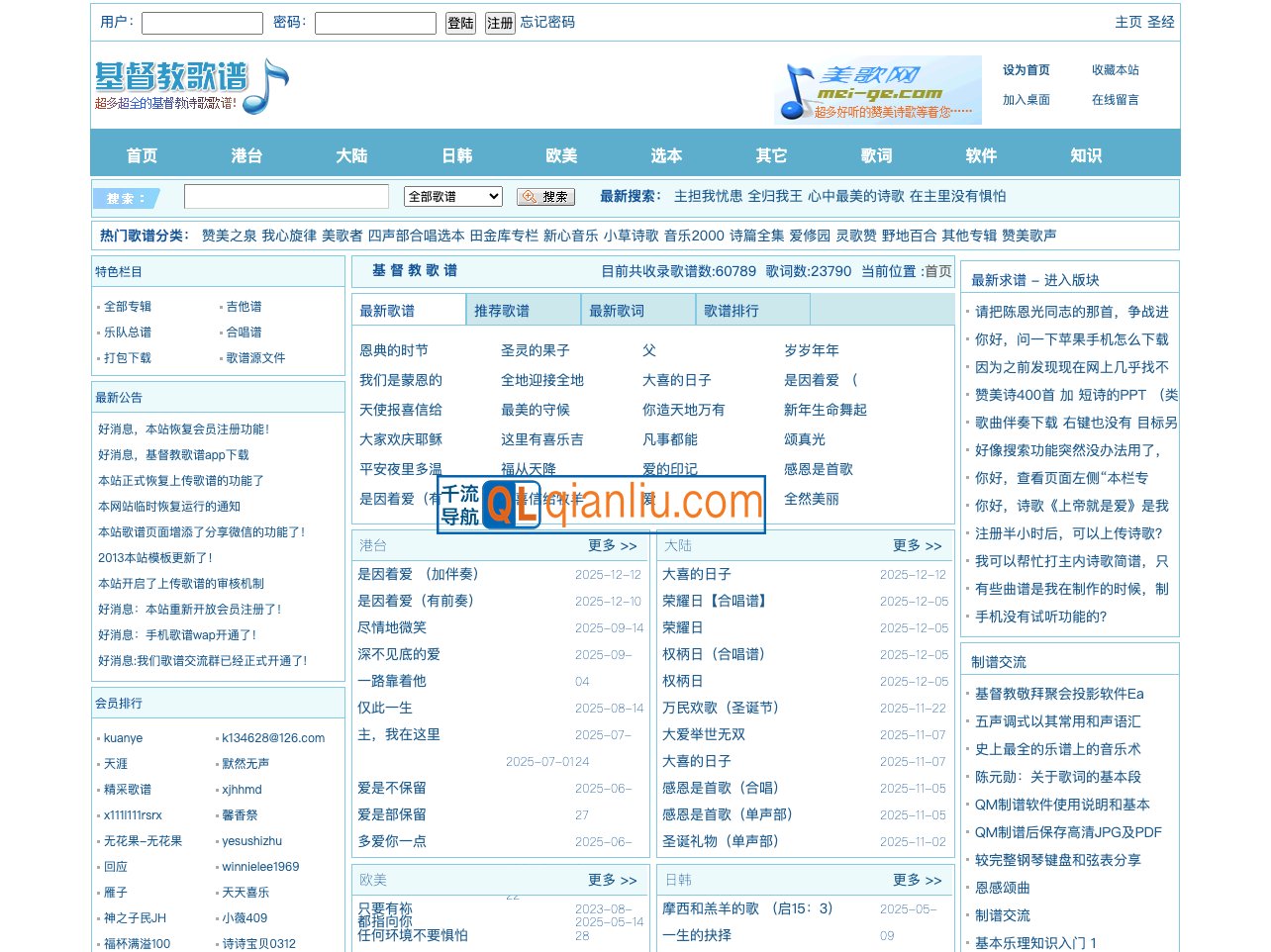Viewport: 1271px width, 952px height.
Task: Open the 美歌网 banner image
Action: point(877,90)
